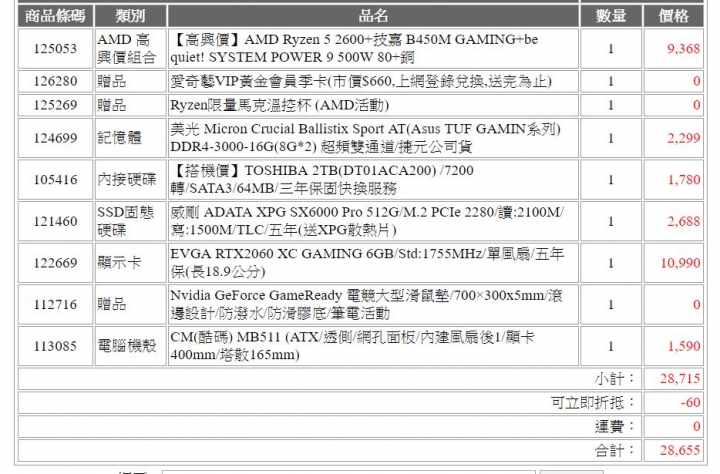The width and height of the screenshot is (720, 474).
Task: Click quantity 1 in row 122669
Action: (611, 263)
